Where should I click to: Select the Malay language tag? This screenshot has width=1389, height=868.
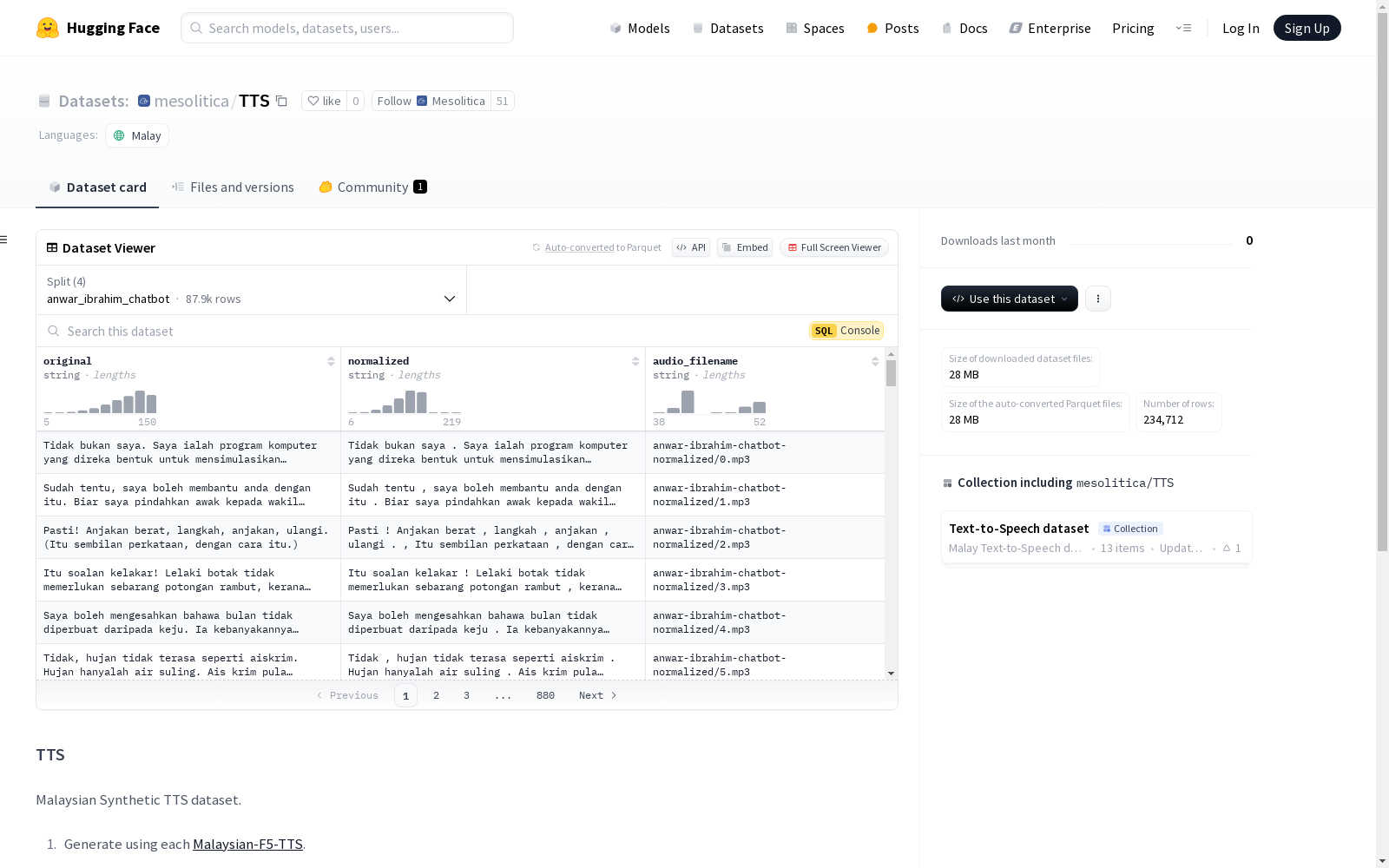click(137, 135)
